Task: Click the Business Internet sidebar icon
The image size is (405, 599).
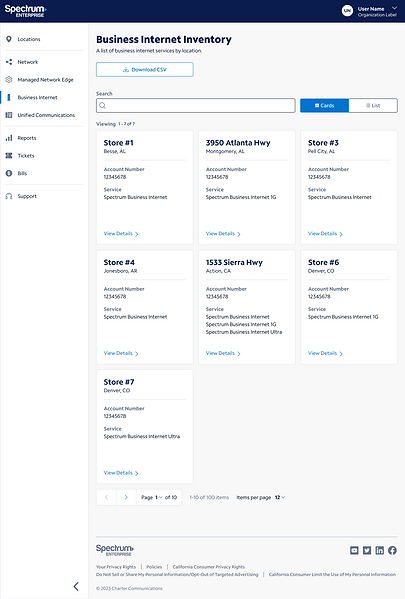Action: pyautogui.click(x=9, y=97)
